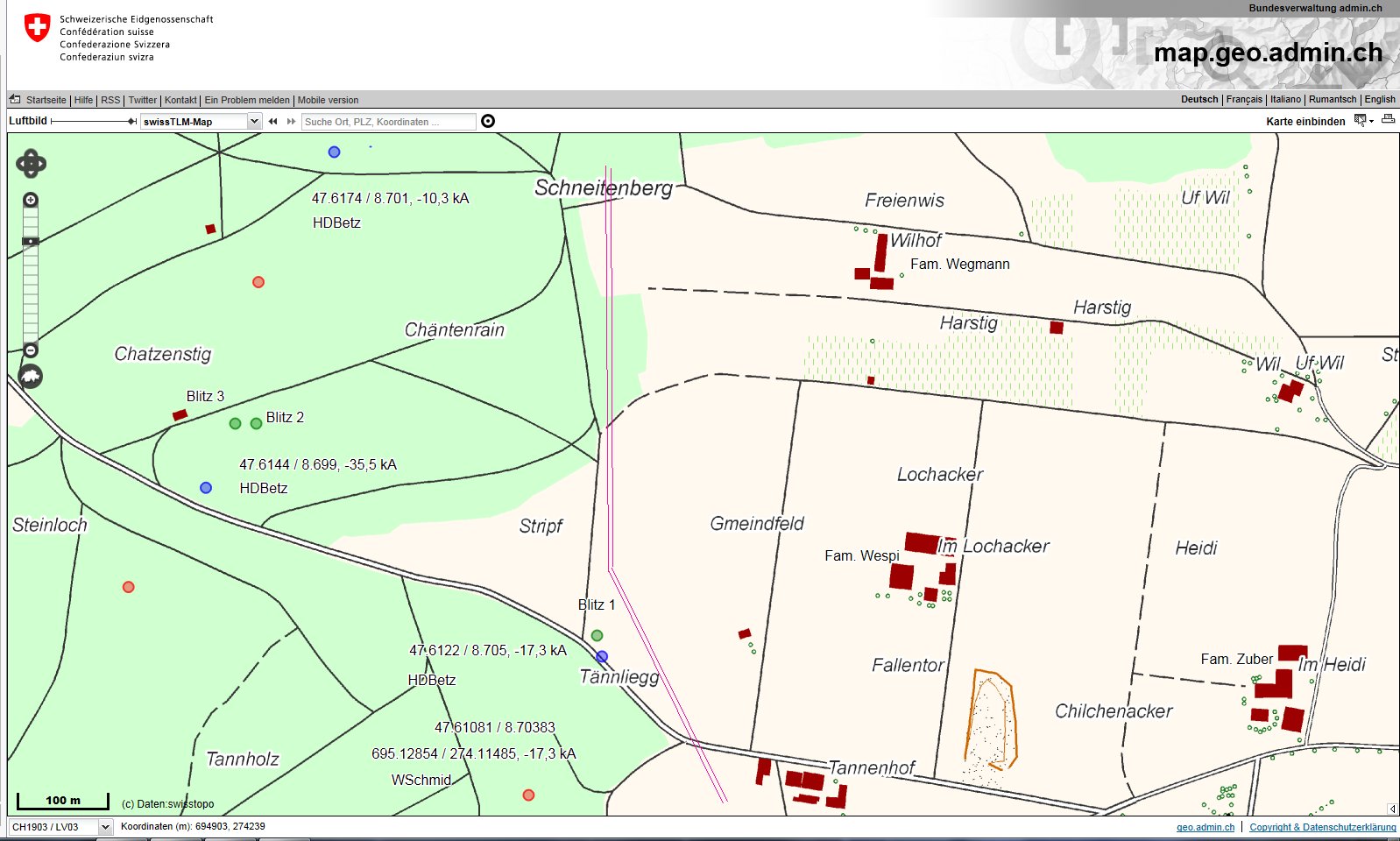This screenshot has width=1400, height=841.
Task: Click the zoom out minus button
Action: click(31, 350)
